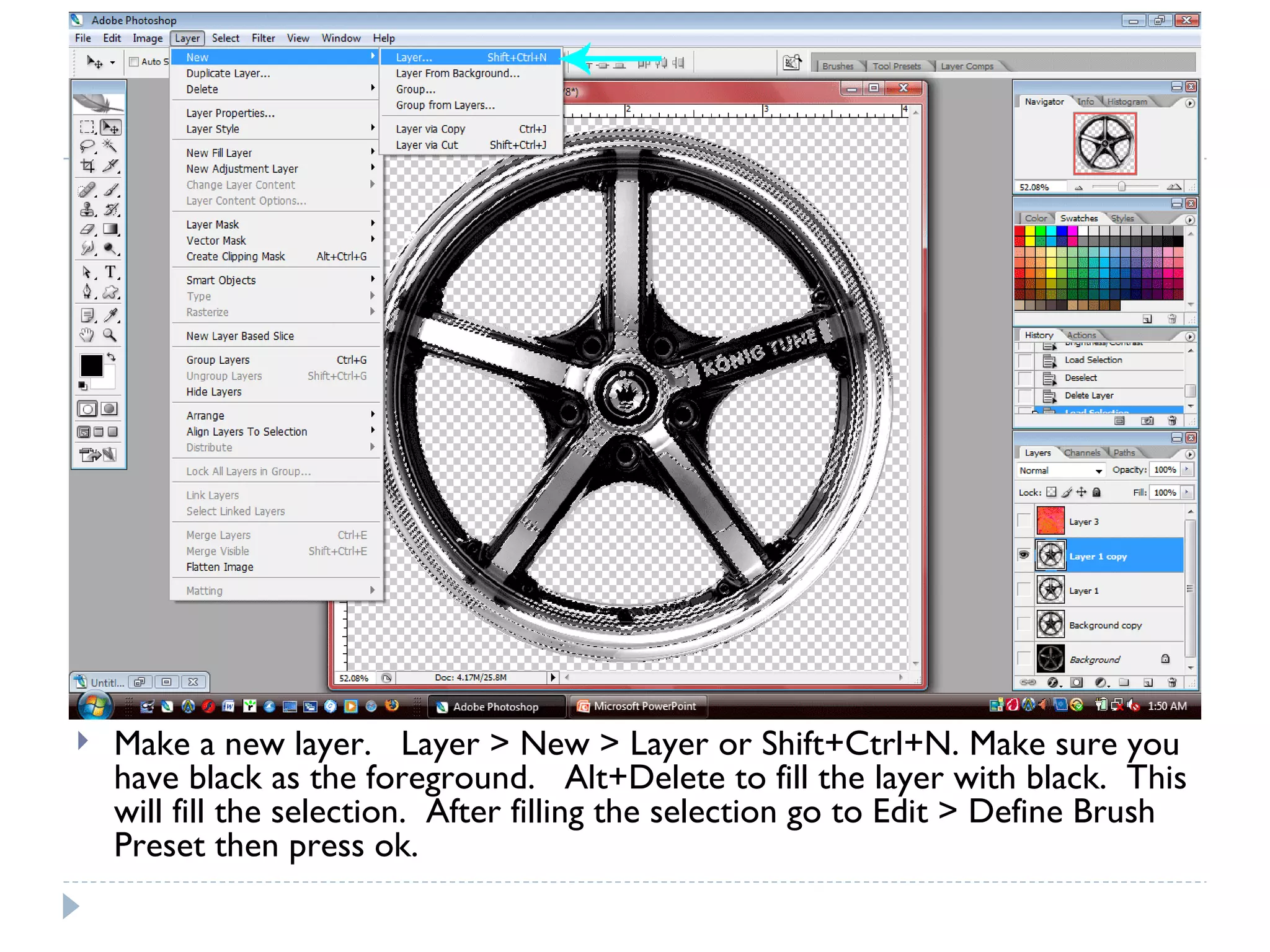Screen dimensions: 1270x952
Task: Select the Gradient tool
Action: (110, 229)
